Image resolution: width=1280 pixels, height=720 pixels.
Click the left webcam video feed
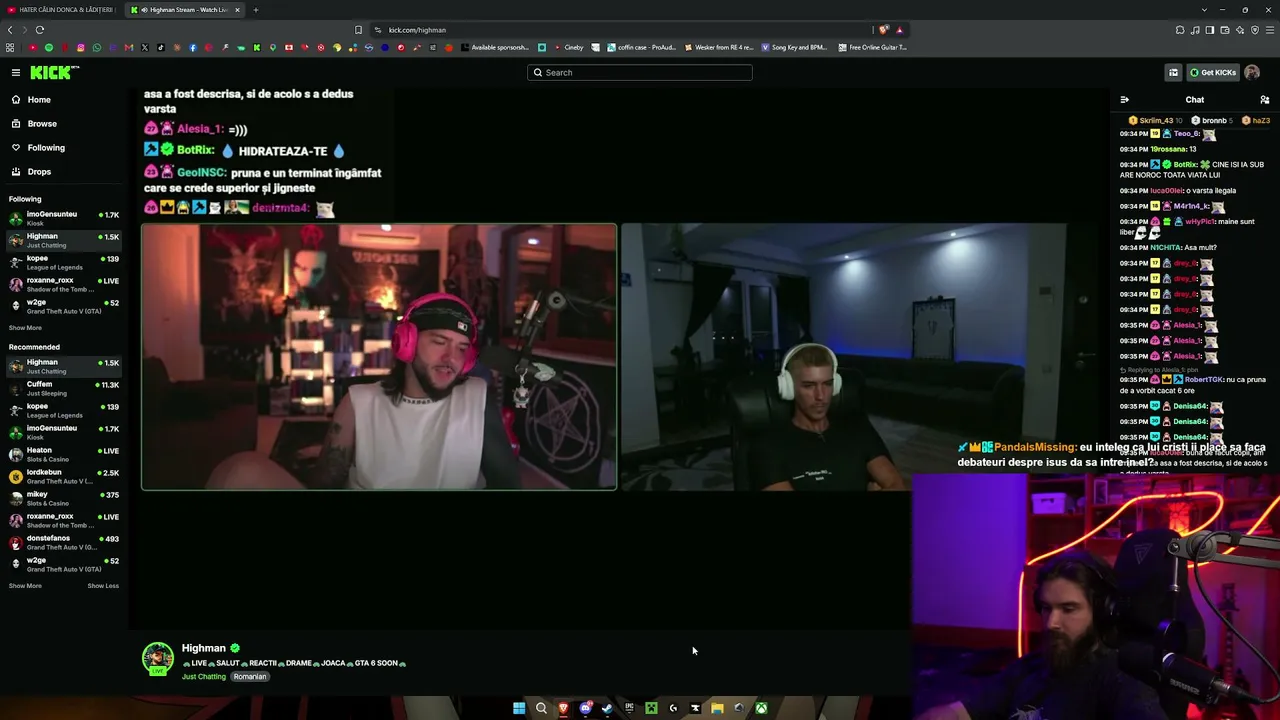(379, 357)
